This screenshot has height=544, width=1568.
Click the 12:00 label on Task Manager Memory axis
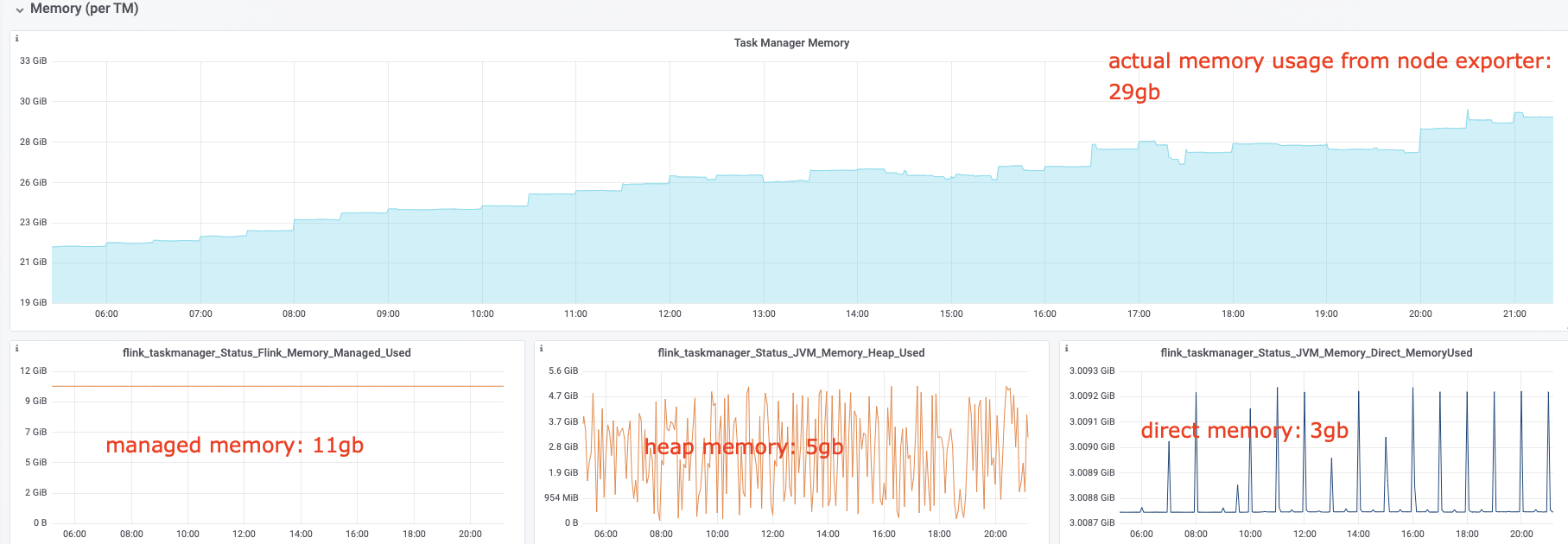670,314
